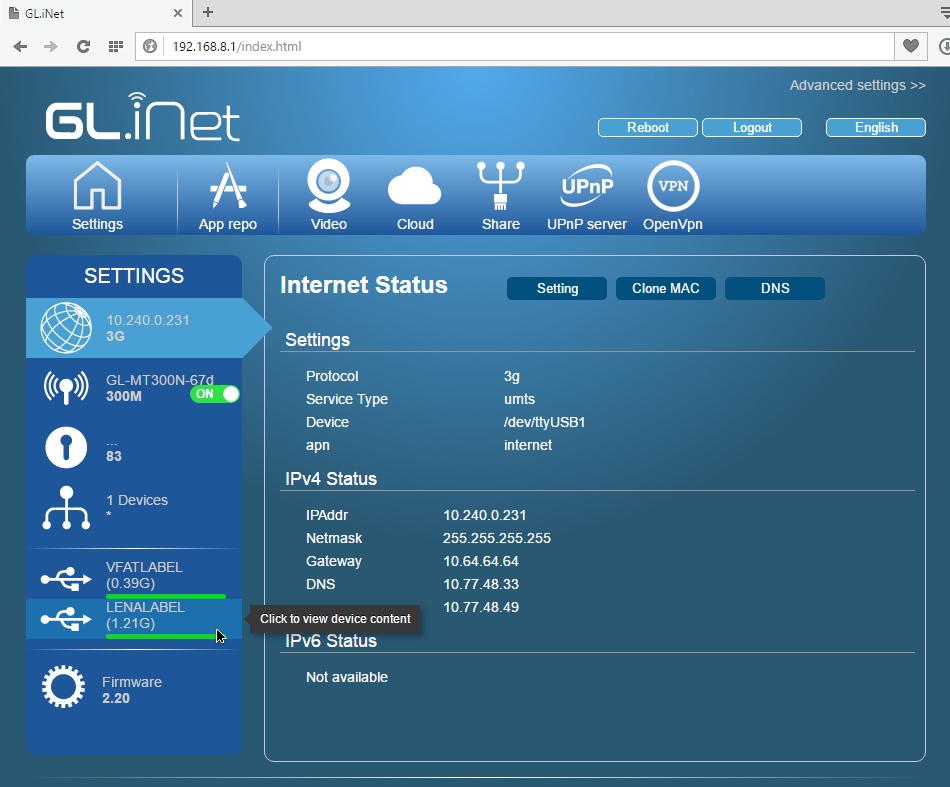950x787 pixels.
Task: Open the English language selector
Action: (876, 128)
